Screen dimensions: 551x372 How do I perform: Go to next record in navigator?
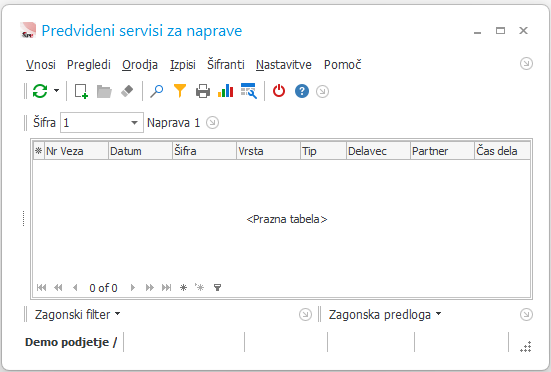click(133, 288)
